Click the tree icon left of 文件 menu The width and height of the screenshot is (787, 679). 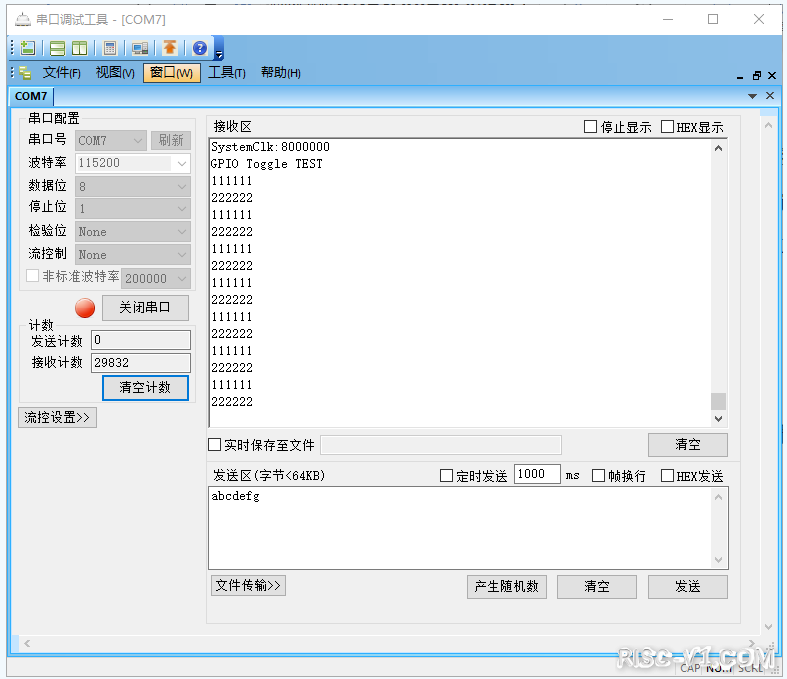[x=25, y=73]
